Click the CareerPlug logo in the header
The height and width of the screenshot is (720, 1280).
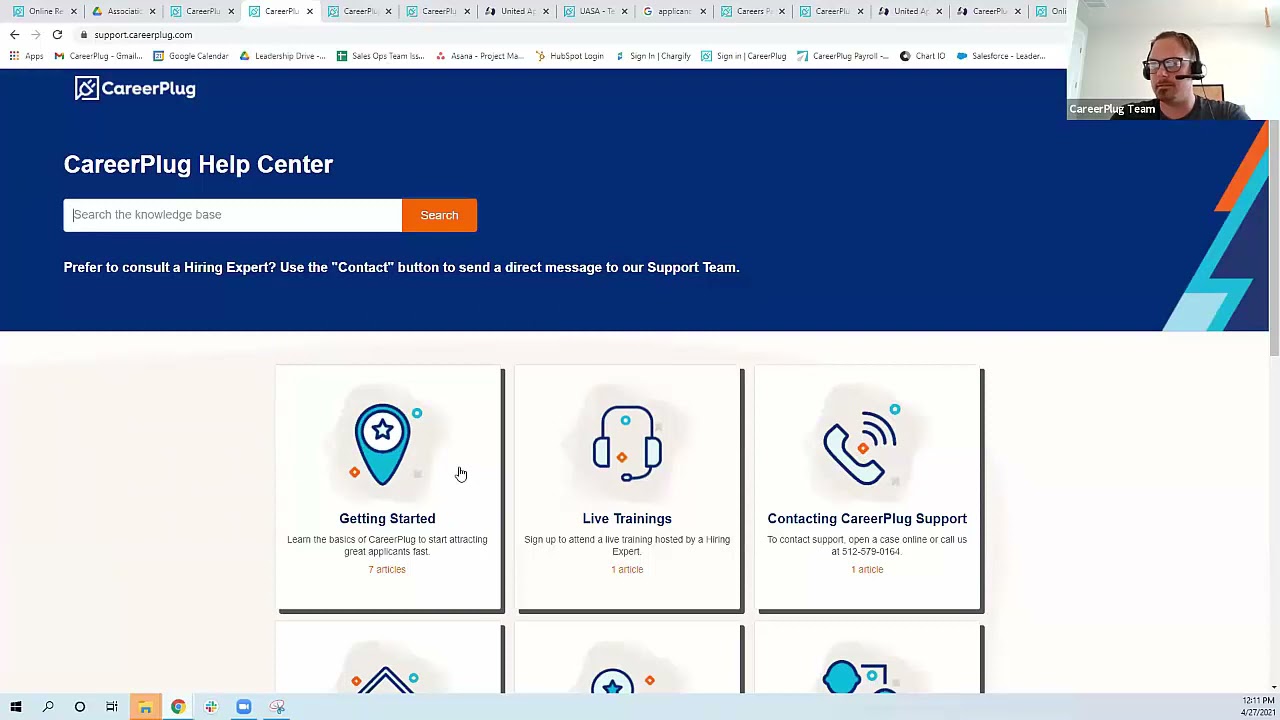point(135,89)
